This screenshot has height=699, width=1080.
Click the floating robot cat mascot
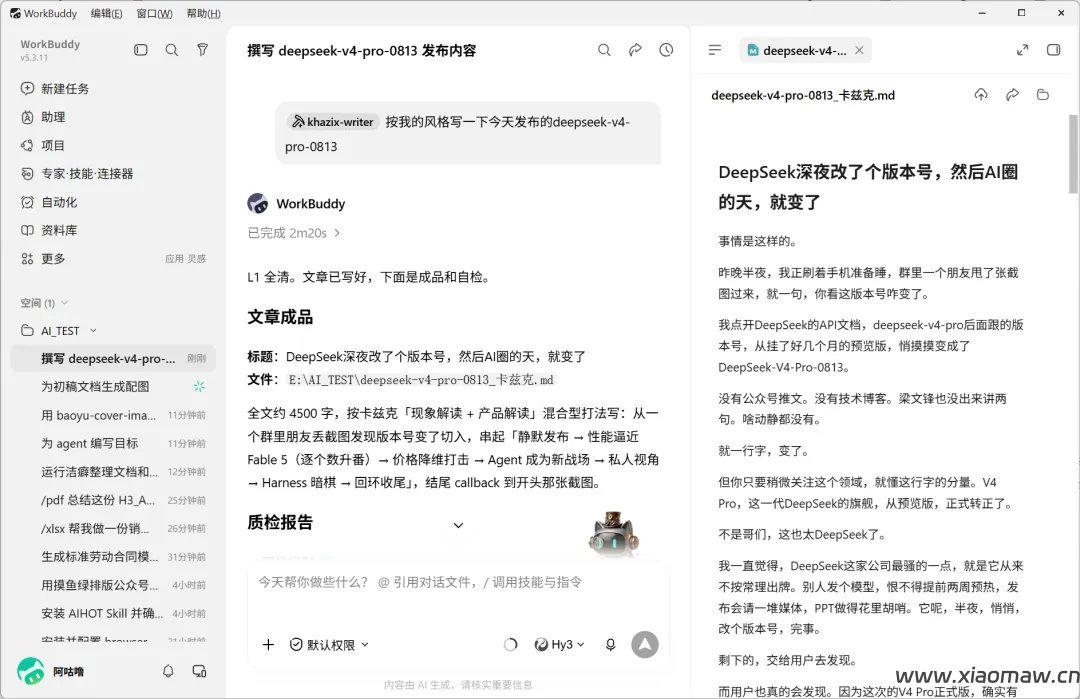(x=613, y=532)
